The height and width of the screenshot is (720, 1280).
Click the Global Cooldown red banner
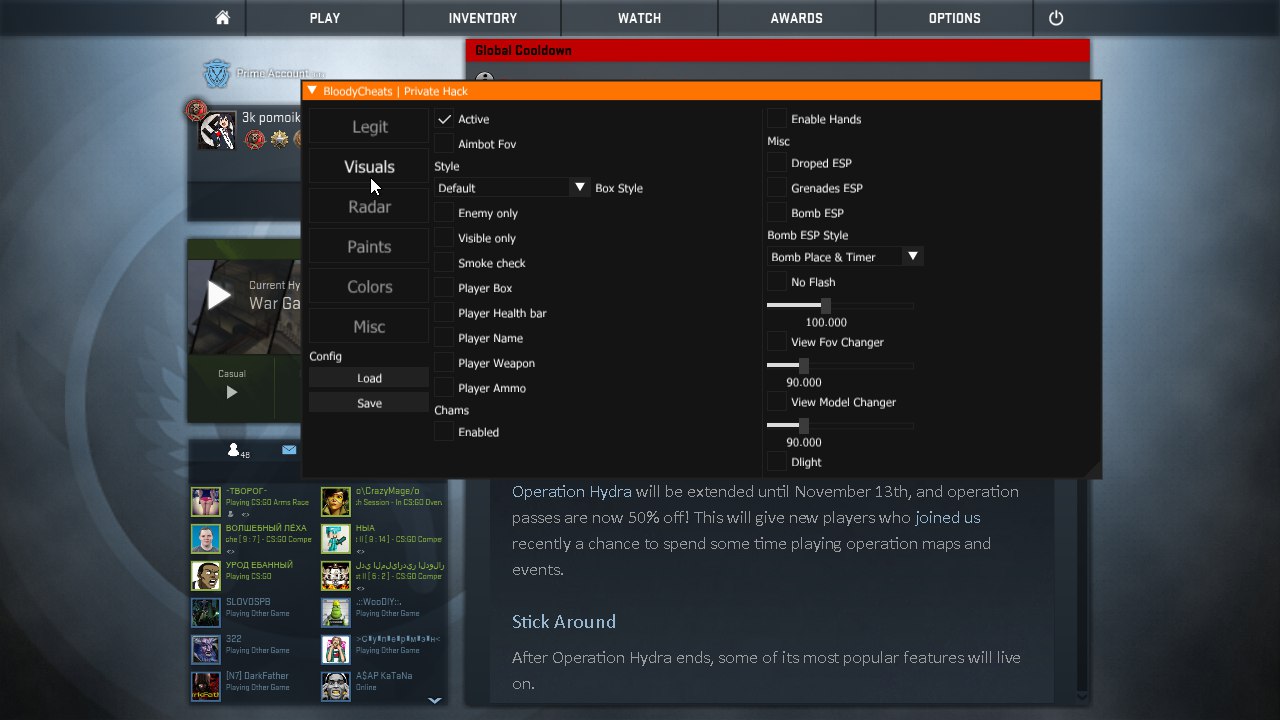coord(777,50)
